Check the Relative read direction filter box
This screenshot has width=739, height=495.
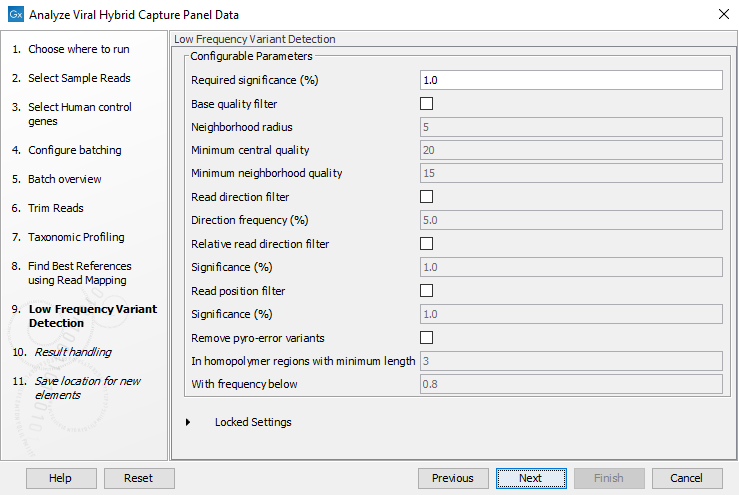click(x=427, y=244)
